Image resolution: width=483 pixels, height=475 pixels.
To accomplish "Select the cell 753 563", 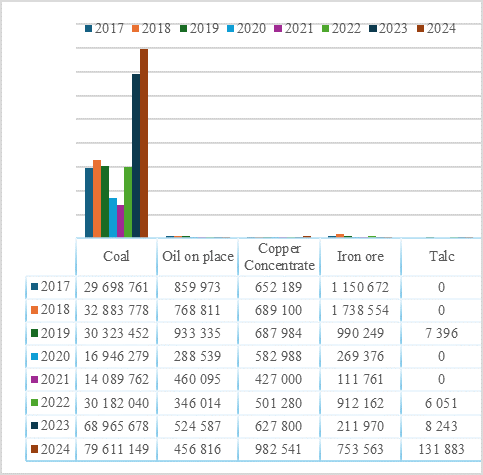I will [x=360, y=449].
